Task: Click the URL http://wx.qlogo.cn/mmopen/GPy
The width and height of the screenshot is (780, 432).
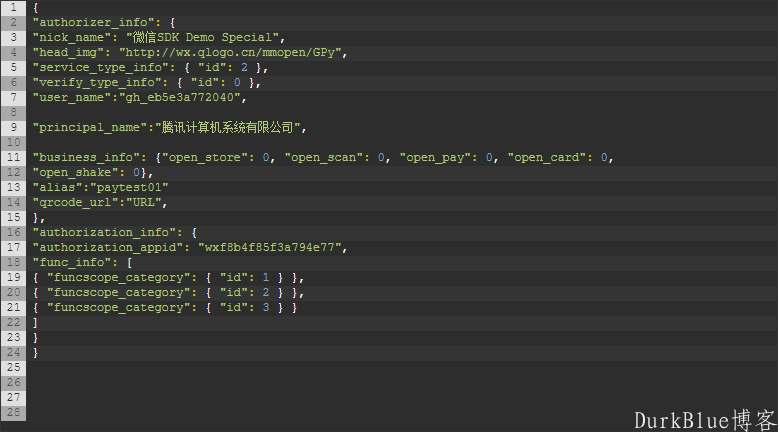Action: (230, 52)
